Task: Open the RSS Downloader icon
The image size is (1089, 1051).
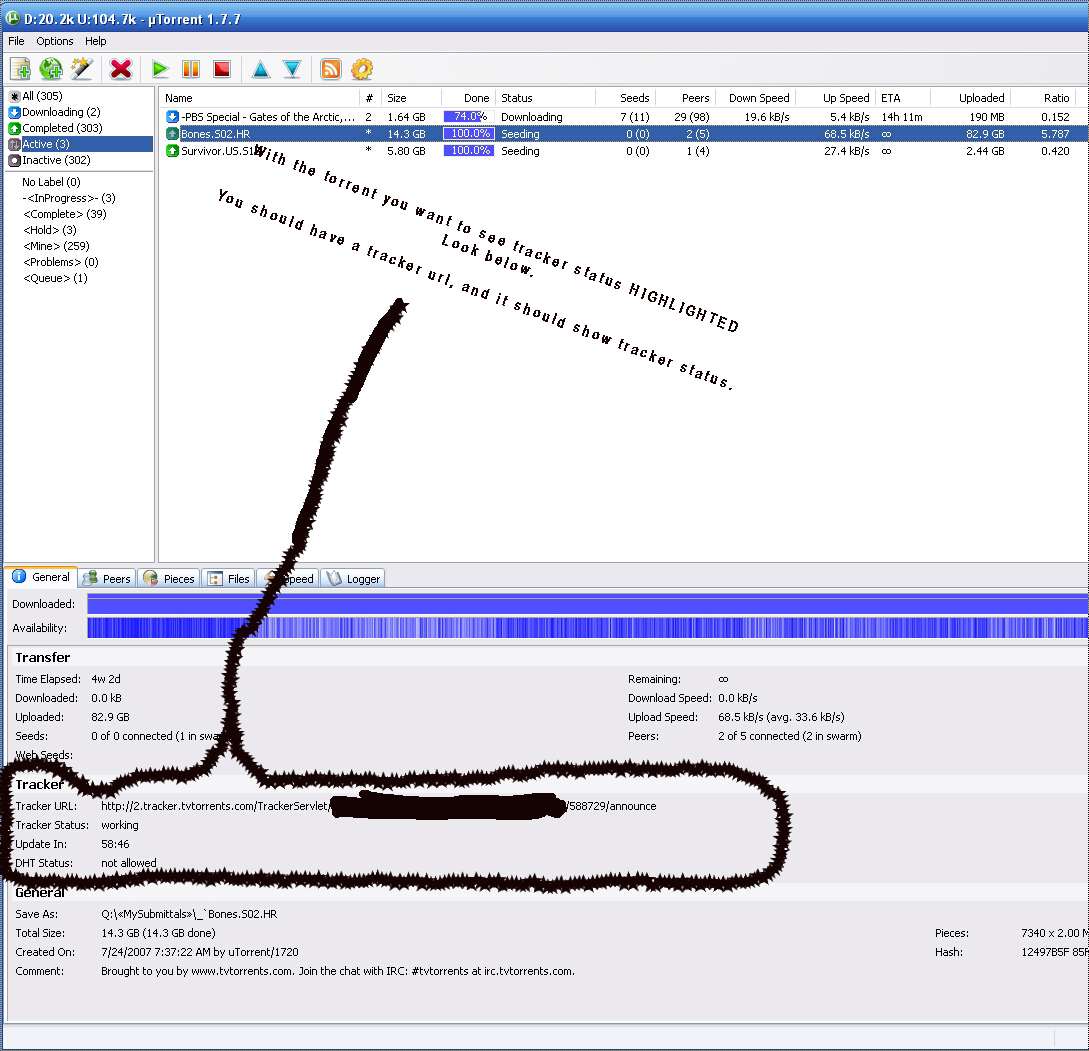Action: (x=330, y=69)
